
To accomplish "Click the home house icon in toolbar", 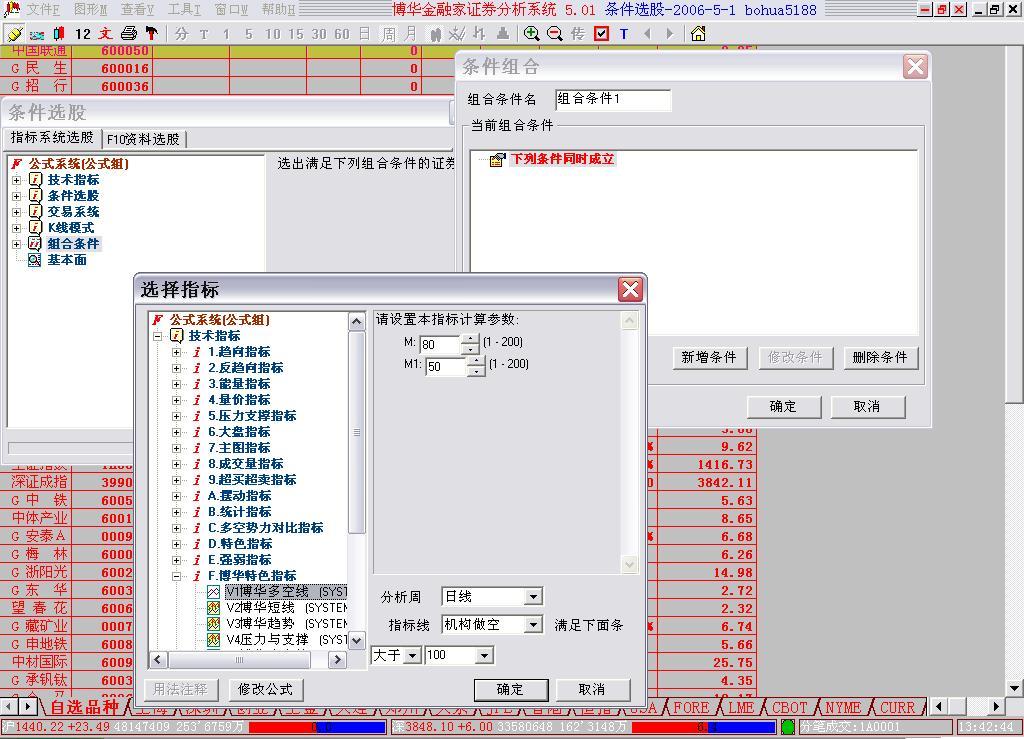I will coord(698,34).
